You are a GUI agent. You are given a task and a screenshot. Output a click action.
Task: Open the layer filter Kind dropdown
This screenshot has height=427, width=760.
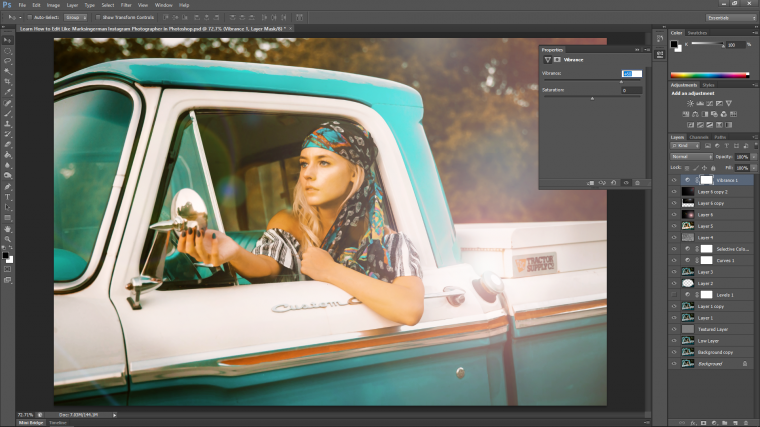(685, 145)
